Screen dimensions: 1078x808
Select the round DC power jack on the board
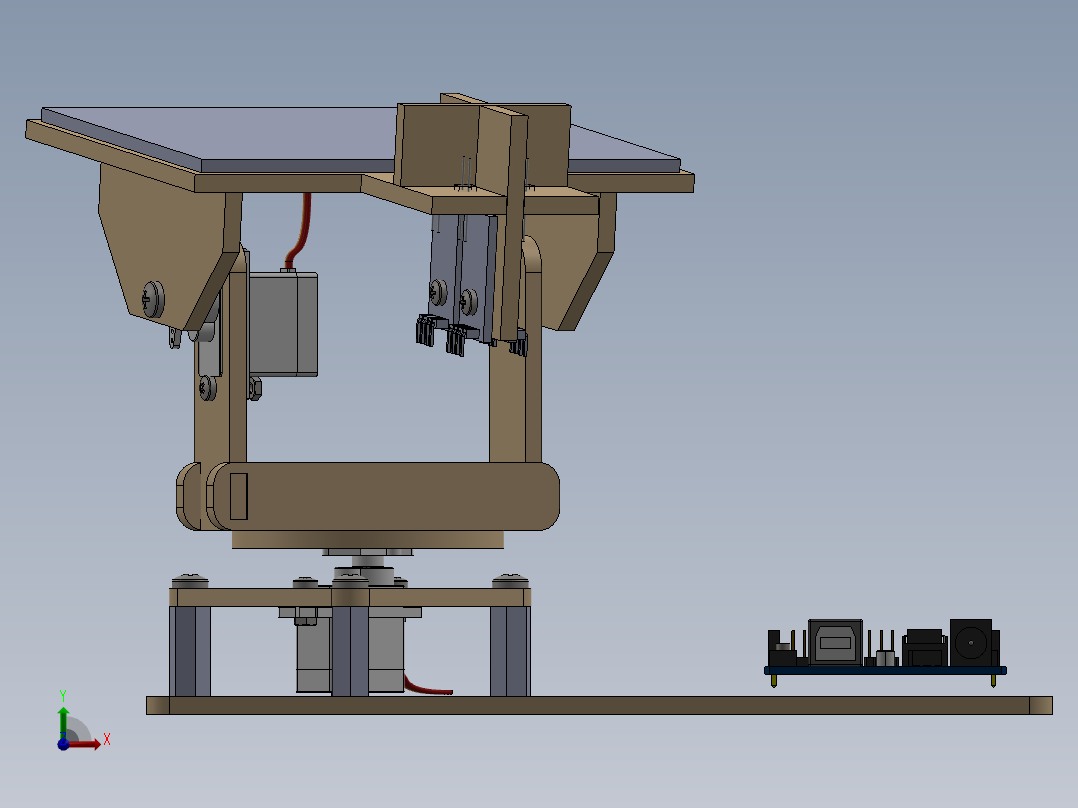[x=971, y=642]
